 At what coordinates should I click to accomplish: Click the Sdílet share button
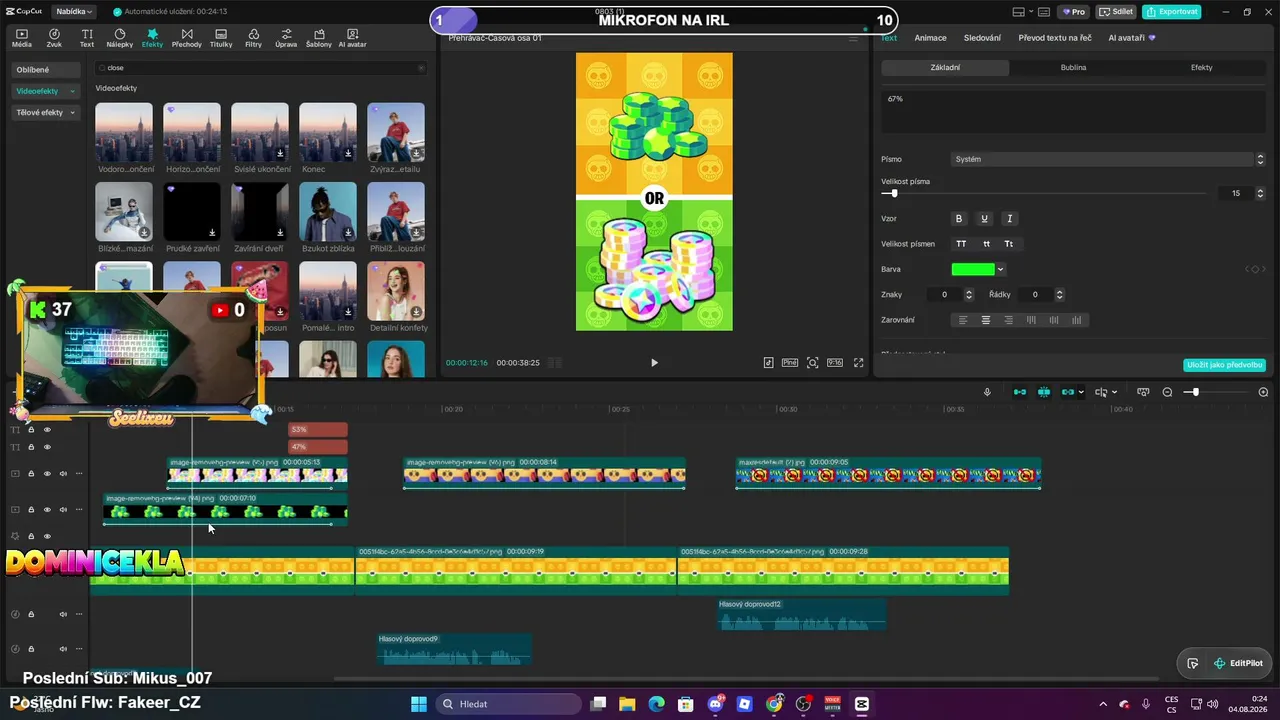1116,12
